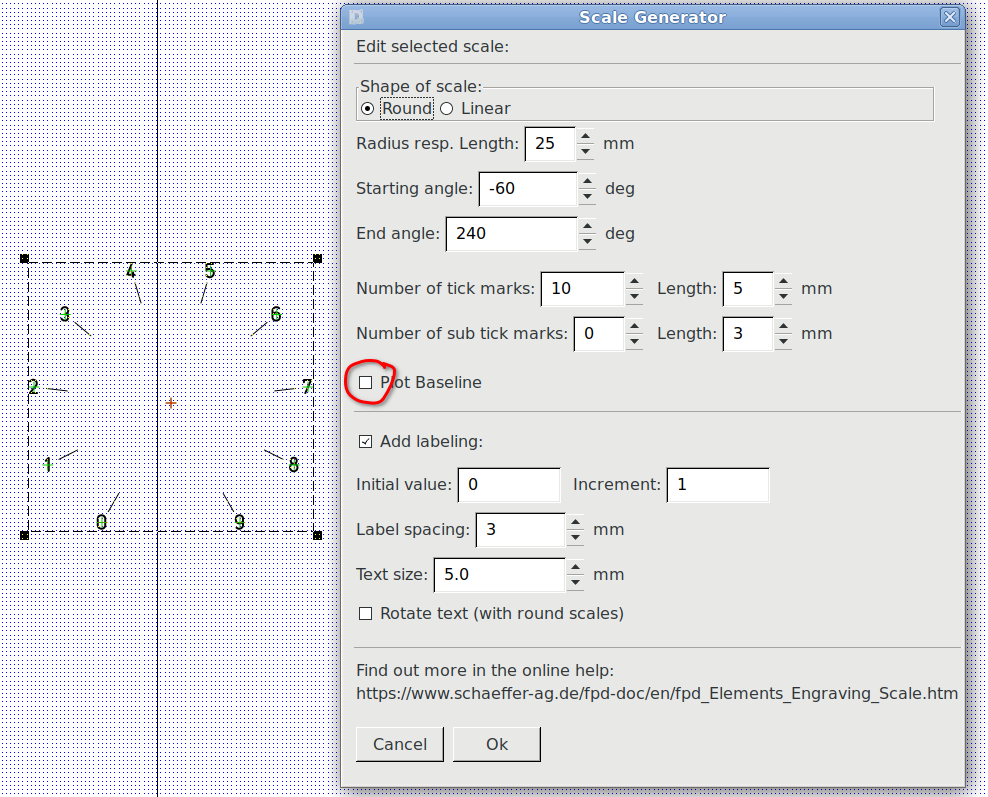Increase the Number of tick marks
The image size is (988, 797).
pyautogui.click(x=635, y=281)
